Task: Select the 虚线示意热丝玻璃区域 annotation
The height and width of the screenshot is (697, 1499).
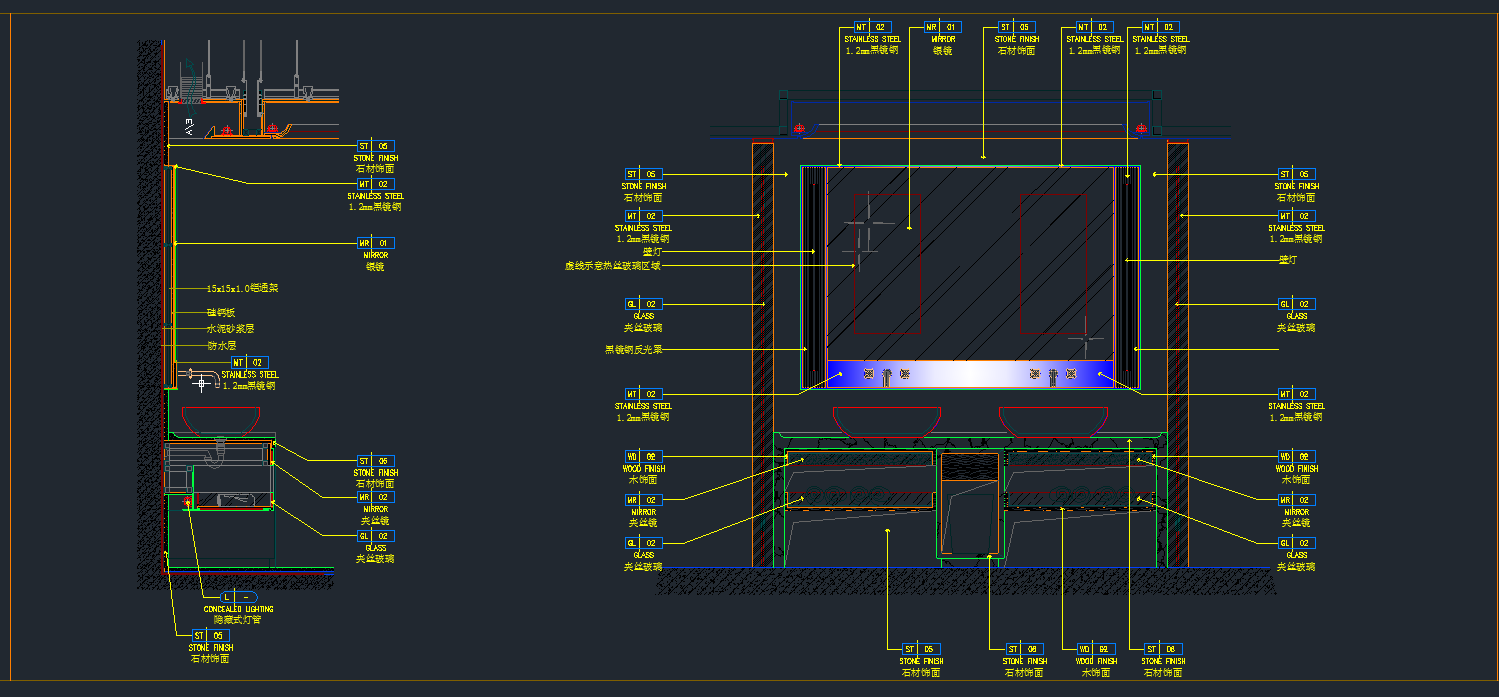Action: [x=612, y=266]
